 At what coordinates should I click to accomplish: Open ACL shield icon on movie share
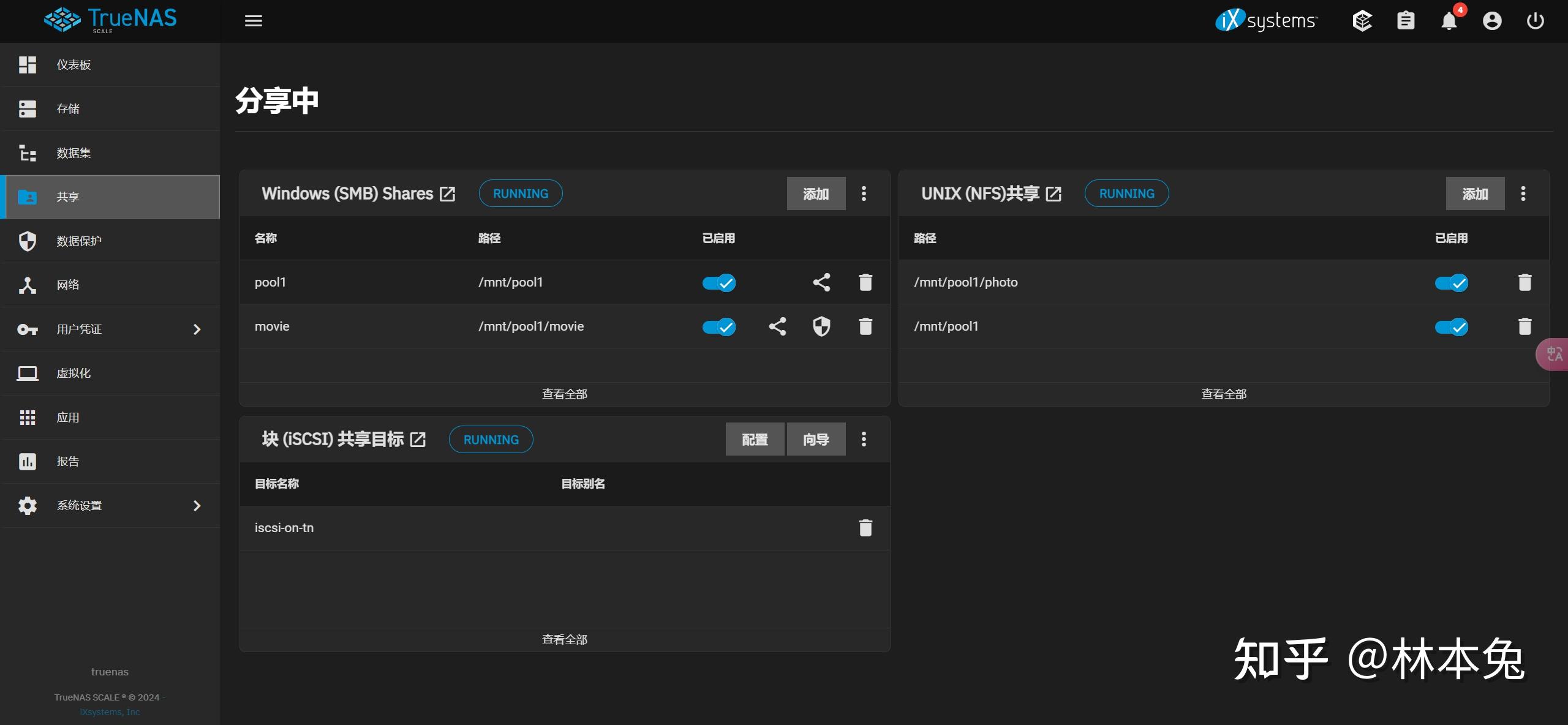coord(821,326)
